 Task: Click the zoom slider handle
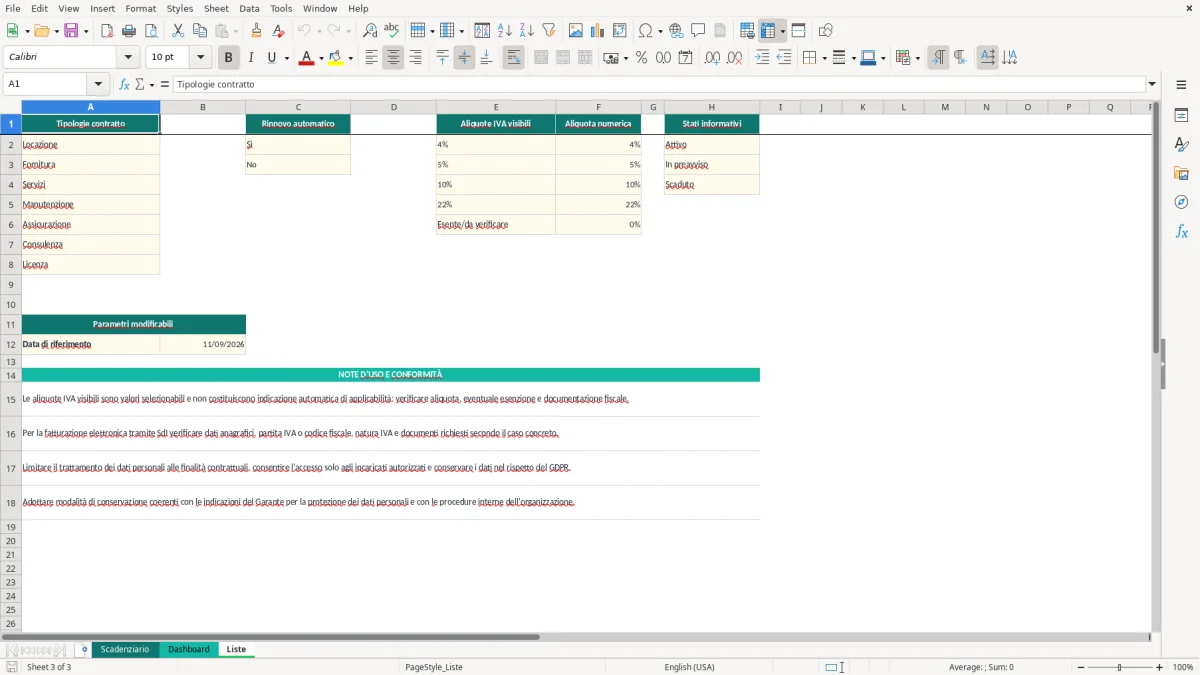[x=1119, y=667]
